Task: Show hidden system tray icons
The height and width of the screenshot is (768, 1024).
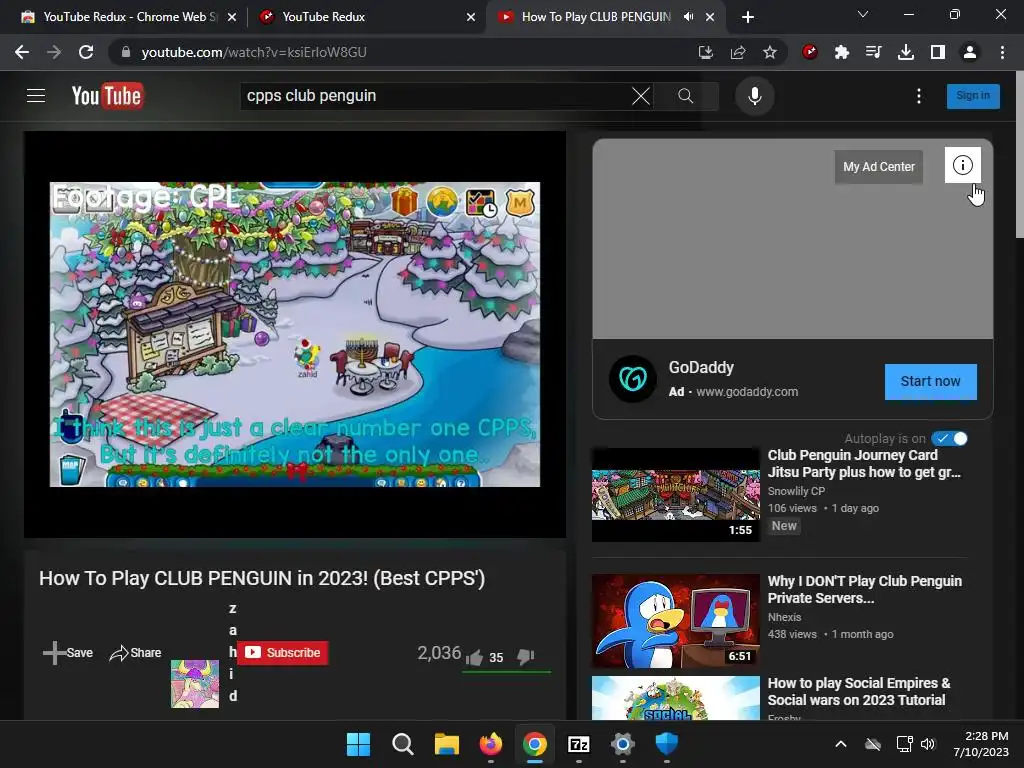Action: pos(840,744)
